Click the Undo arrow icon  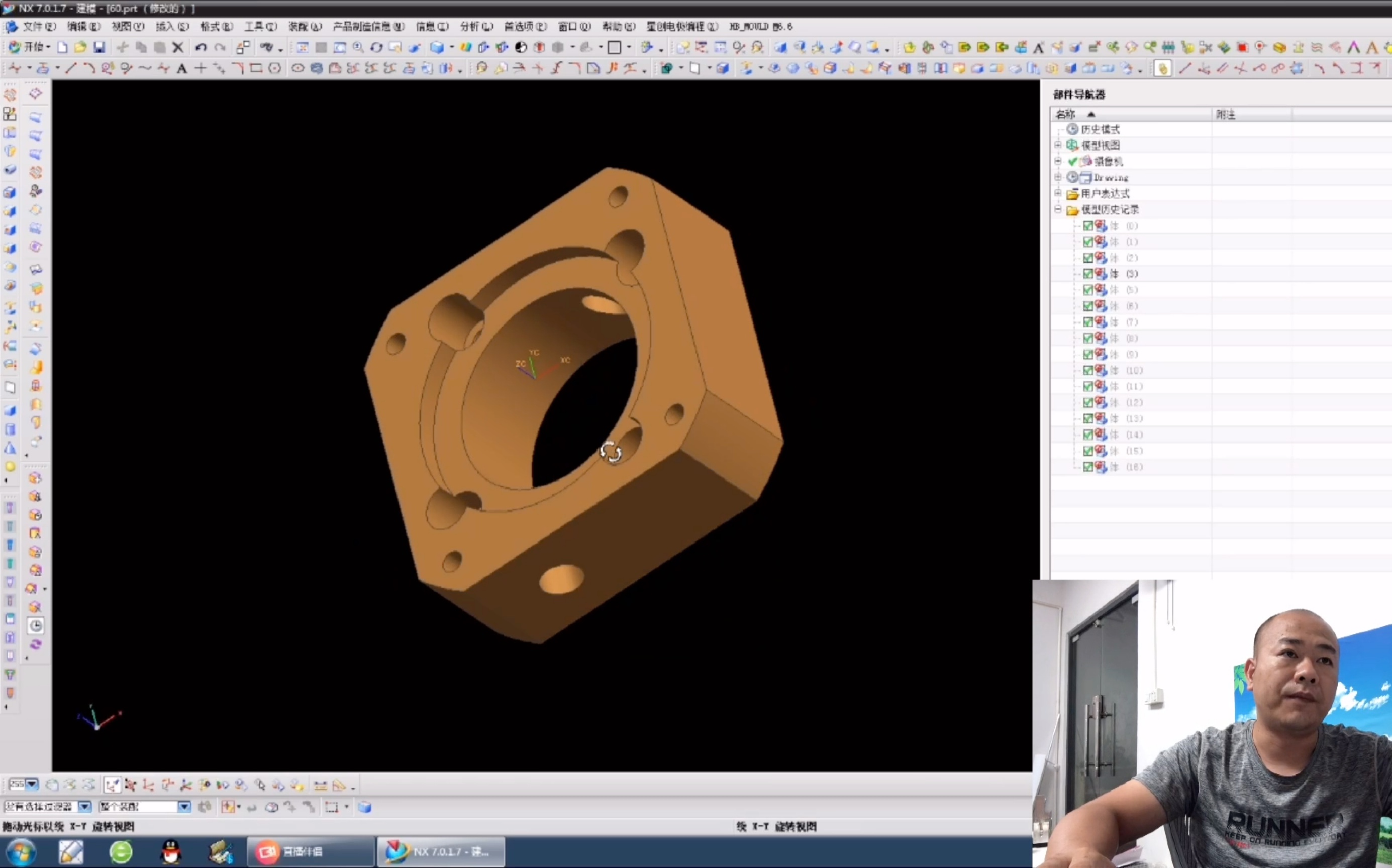[x=201, y=47]
